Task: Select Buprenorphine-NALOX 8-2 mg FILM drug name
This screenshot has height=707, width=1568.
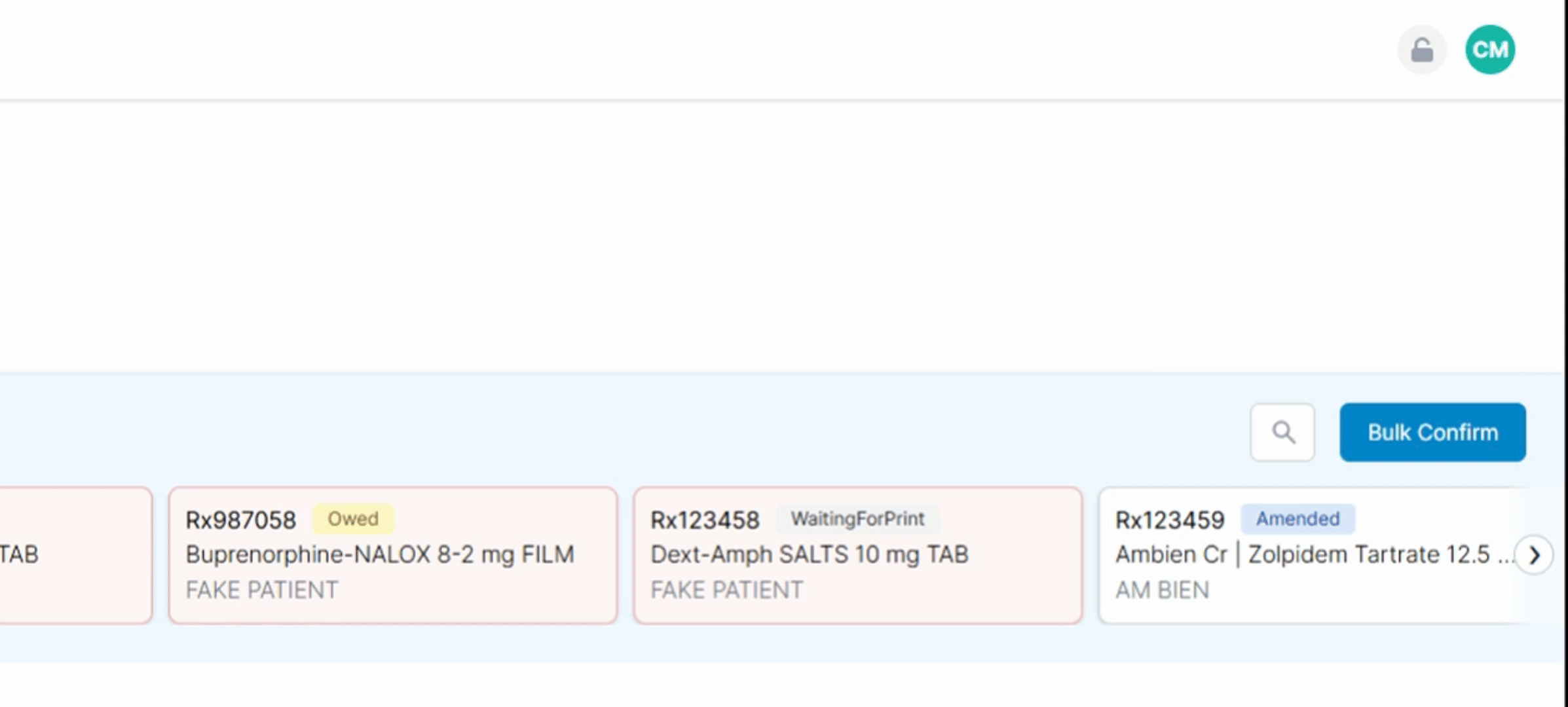Action: point(380,554)
